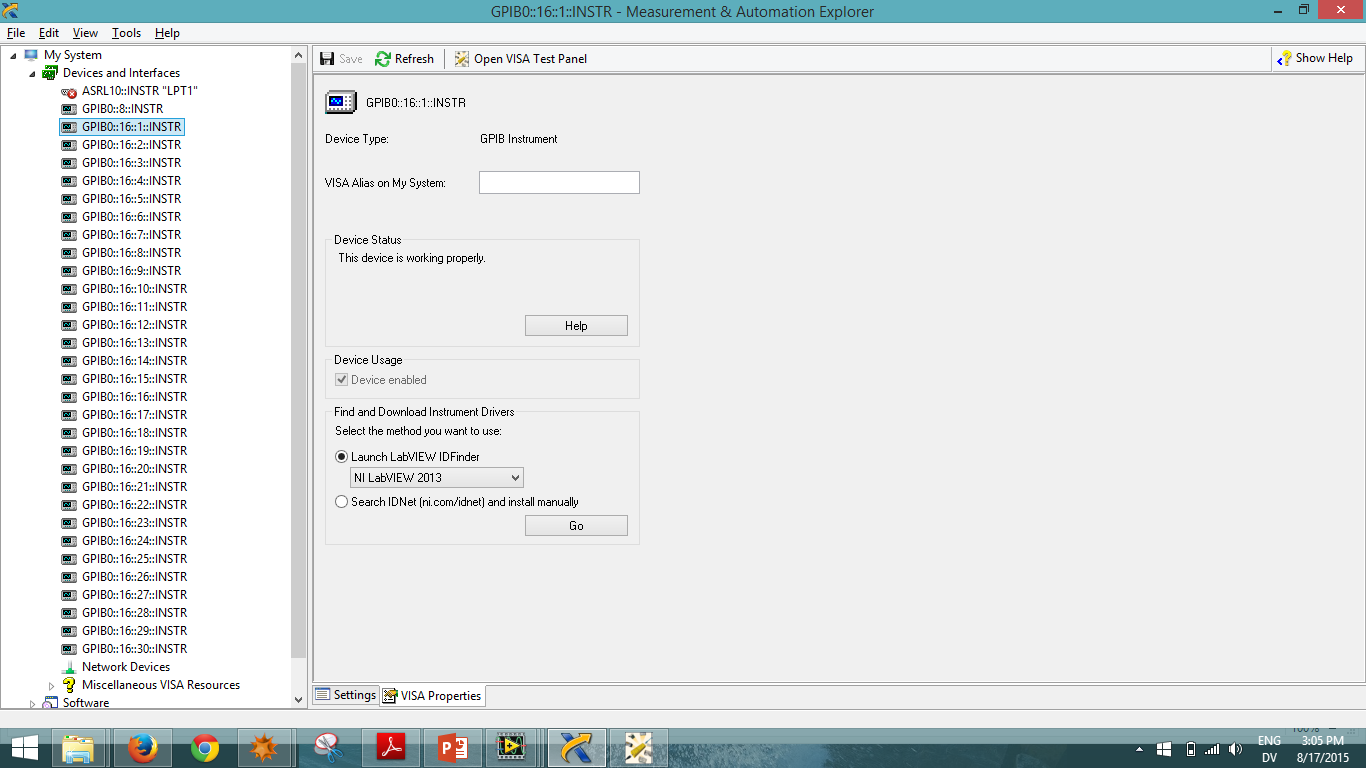Click the tree panel scroll-up arrow
1366x768 pixels.
click(x=298, y=55)
